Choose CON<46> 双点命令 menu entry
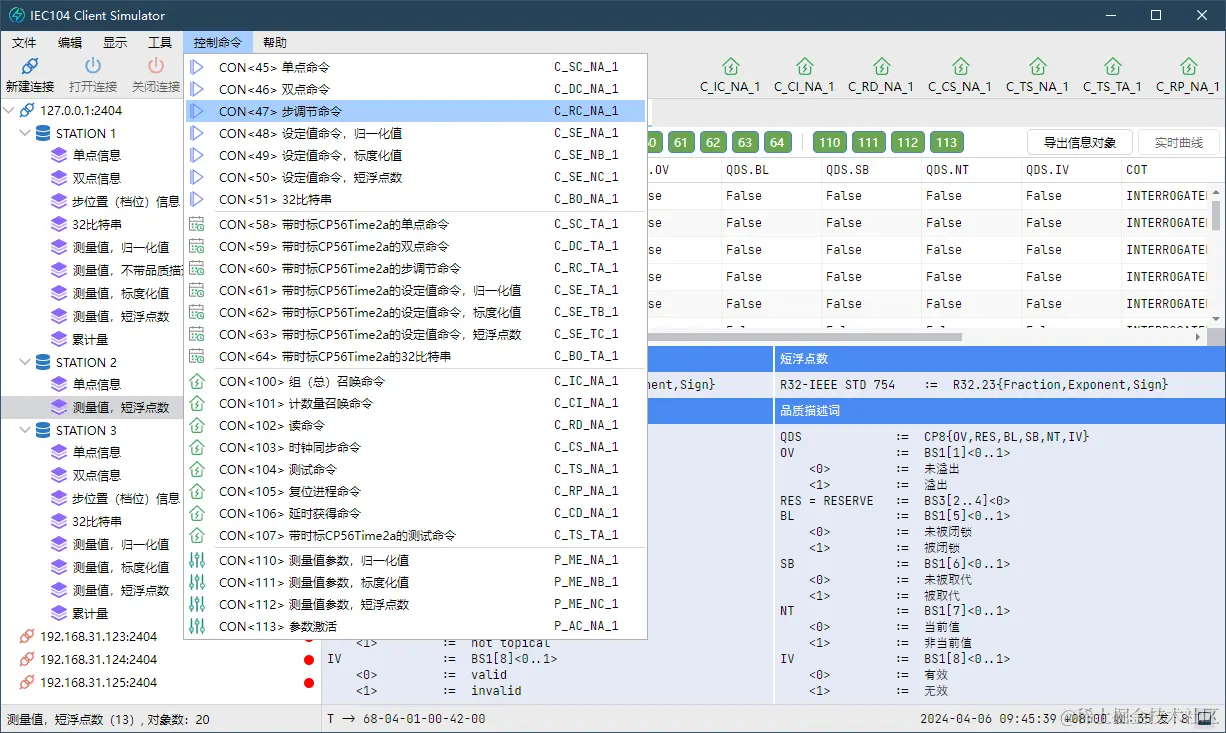1226x733 pixels. click(x=415, y=89)
